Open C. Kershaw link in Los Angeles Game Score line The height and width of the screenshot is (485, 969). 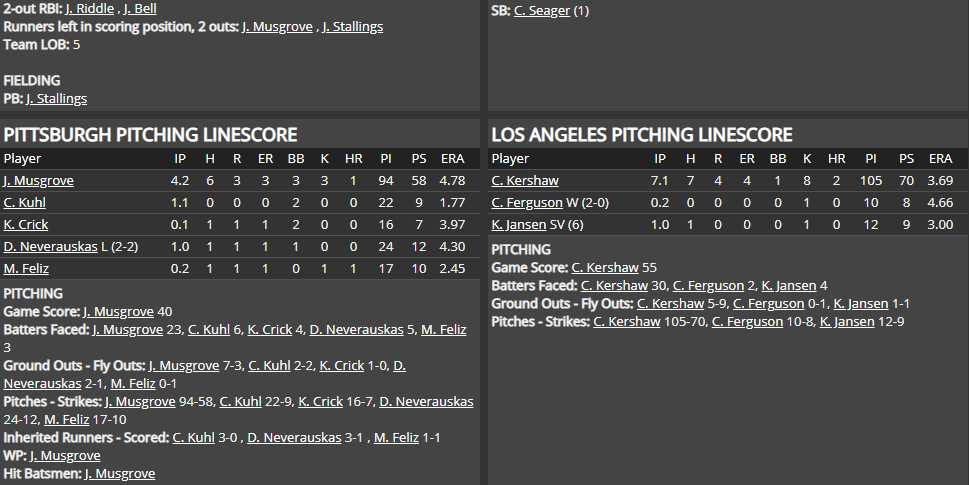click(x=604, y=267)
